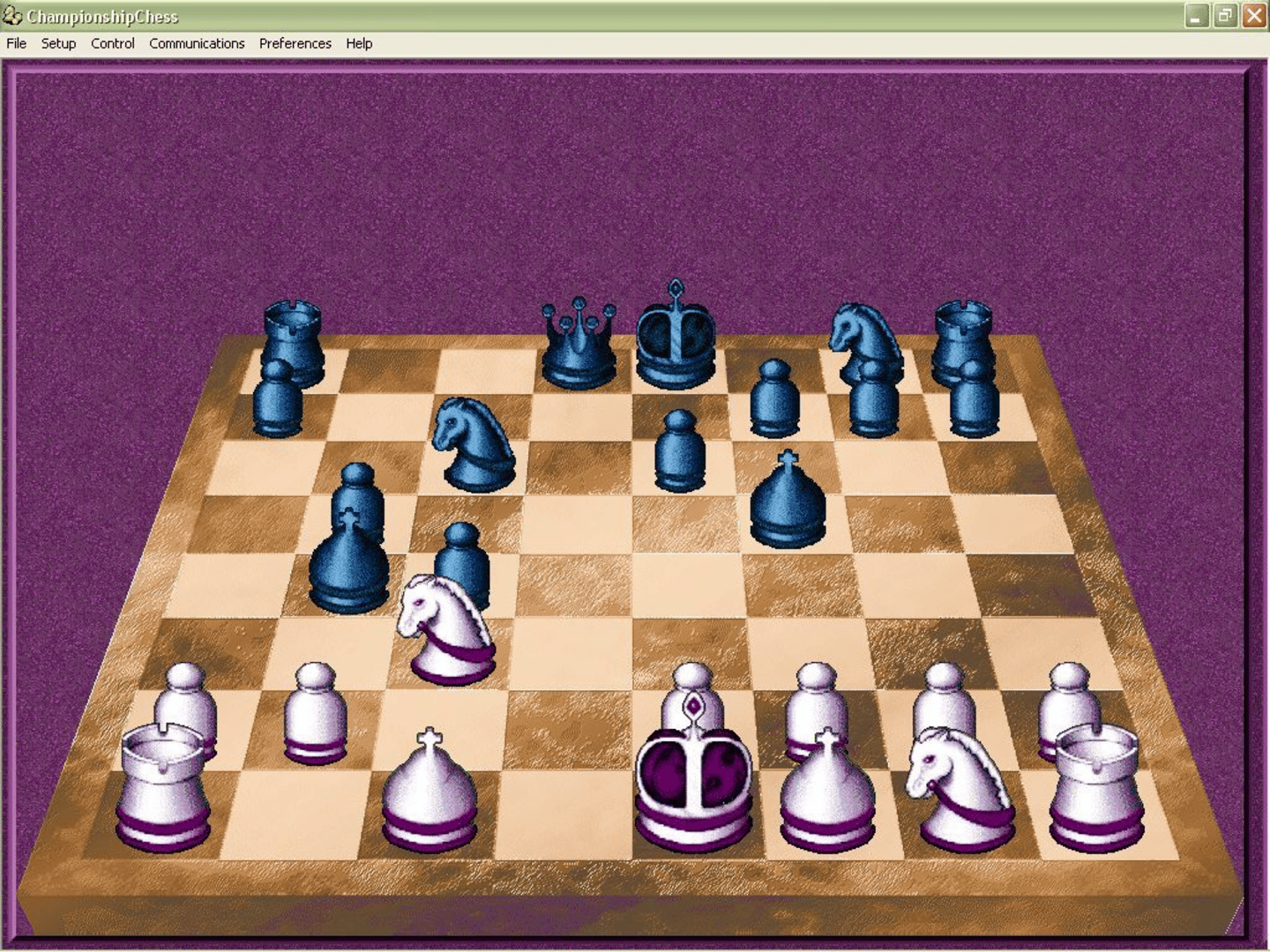Viewport: 1270px width, 952px height.
Task: Pick the black pawn on b5
Action: click(357, 487)
